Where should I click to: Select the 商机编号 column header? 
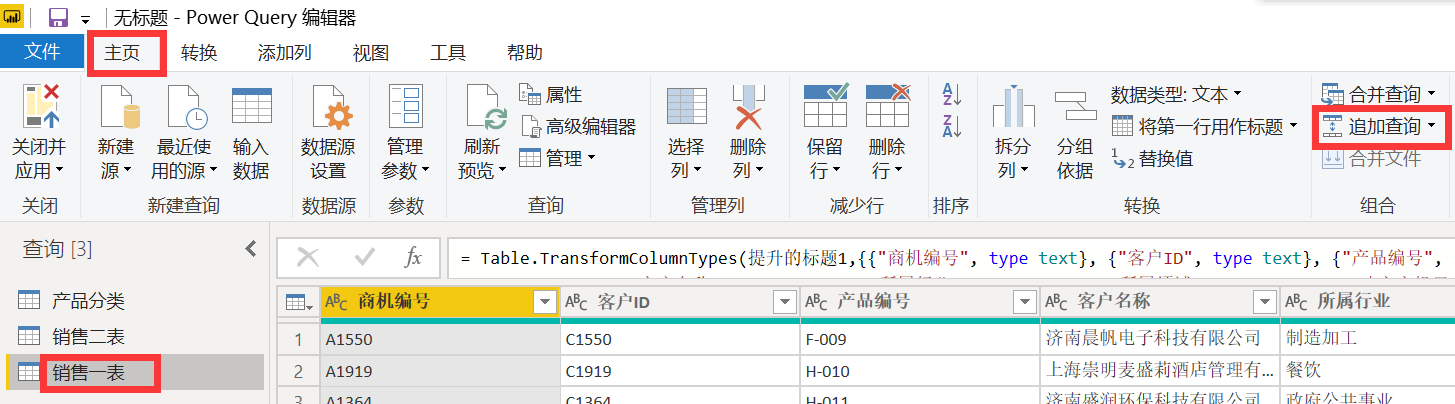click(440, 302)
